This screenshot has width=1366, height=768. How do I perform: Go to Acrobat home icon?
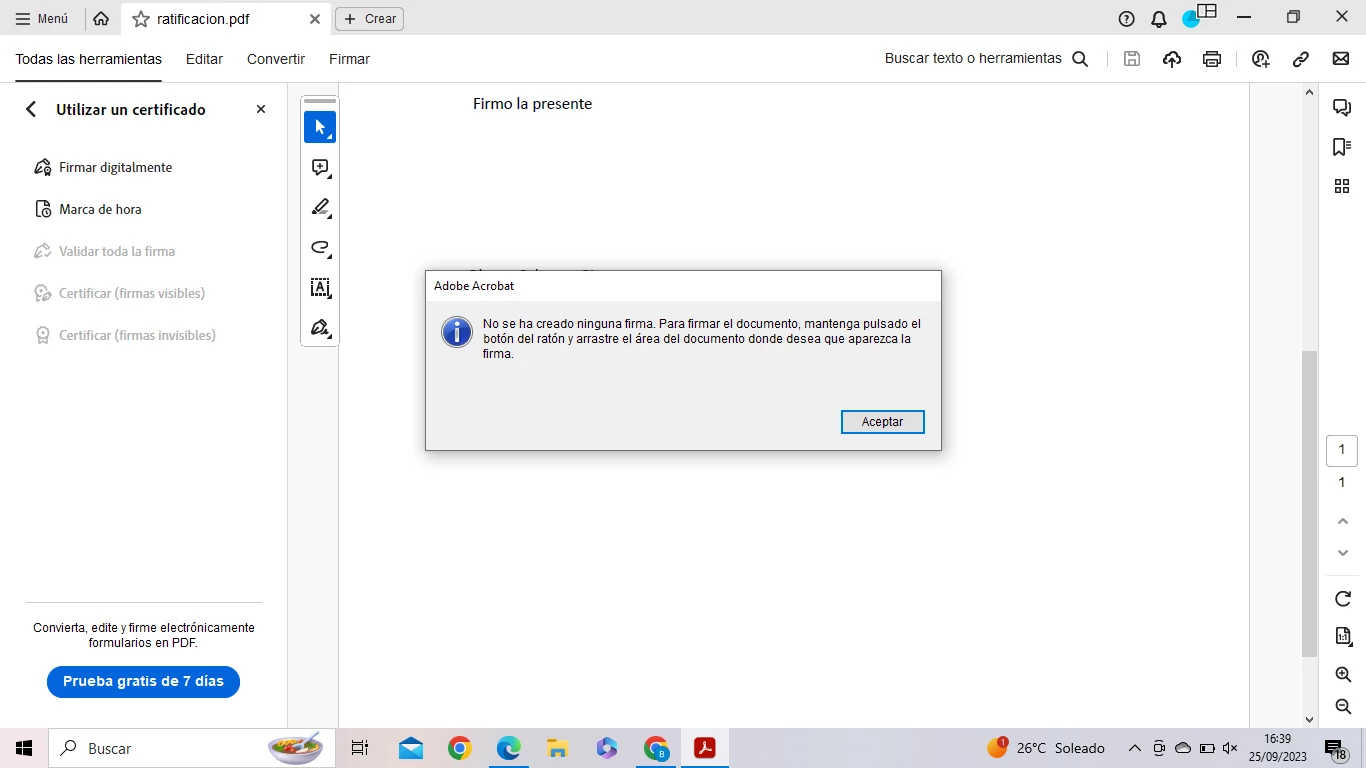(101, 18)
